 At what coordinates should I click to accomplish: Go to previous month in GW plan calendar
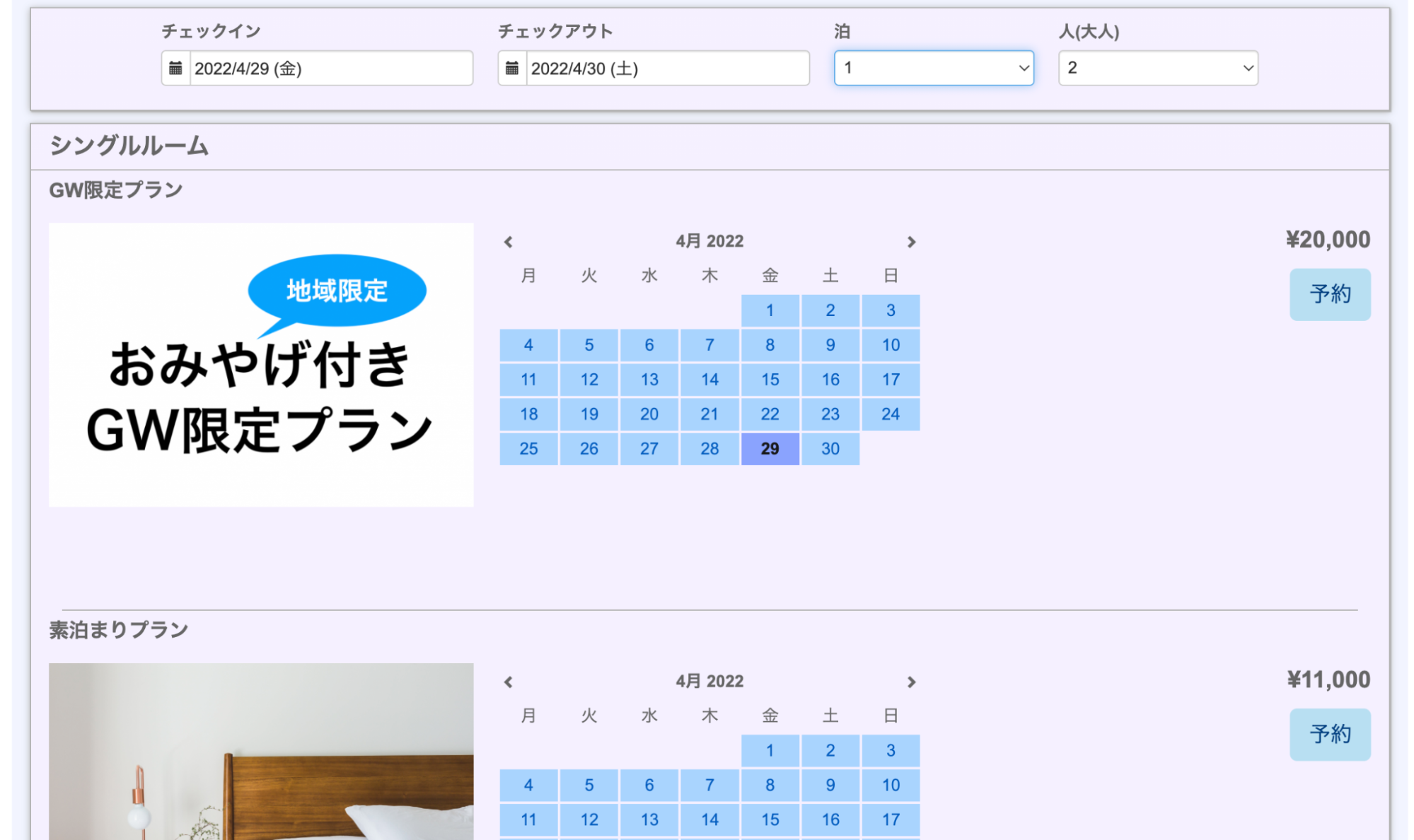(508, 242)
